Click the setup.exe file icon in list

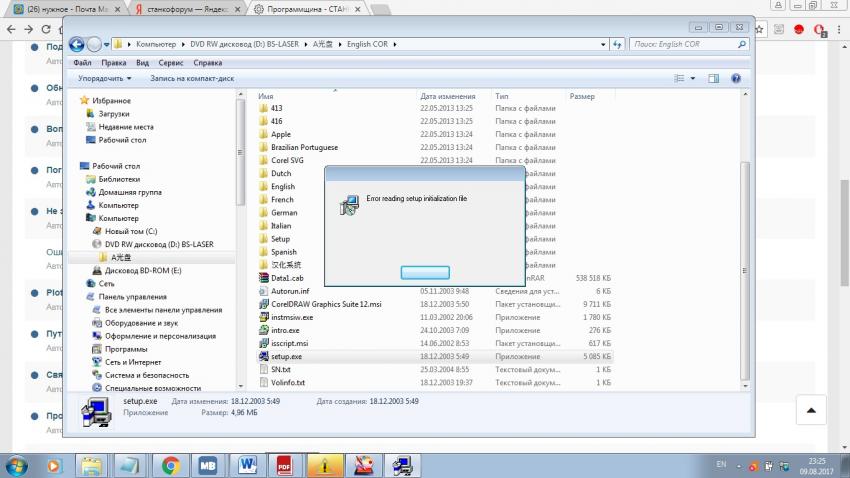click(x=264, y=356)
